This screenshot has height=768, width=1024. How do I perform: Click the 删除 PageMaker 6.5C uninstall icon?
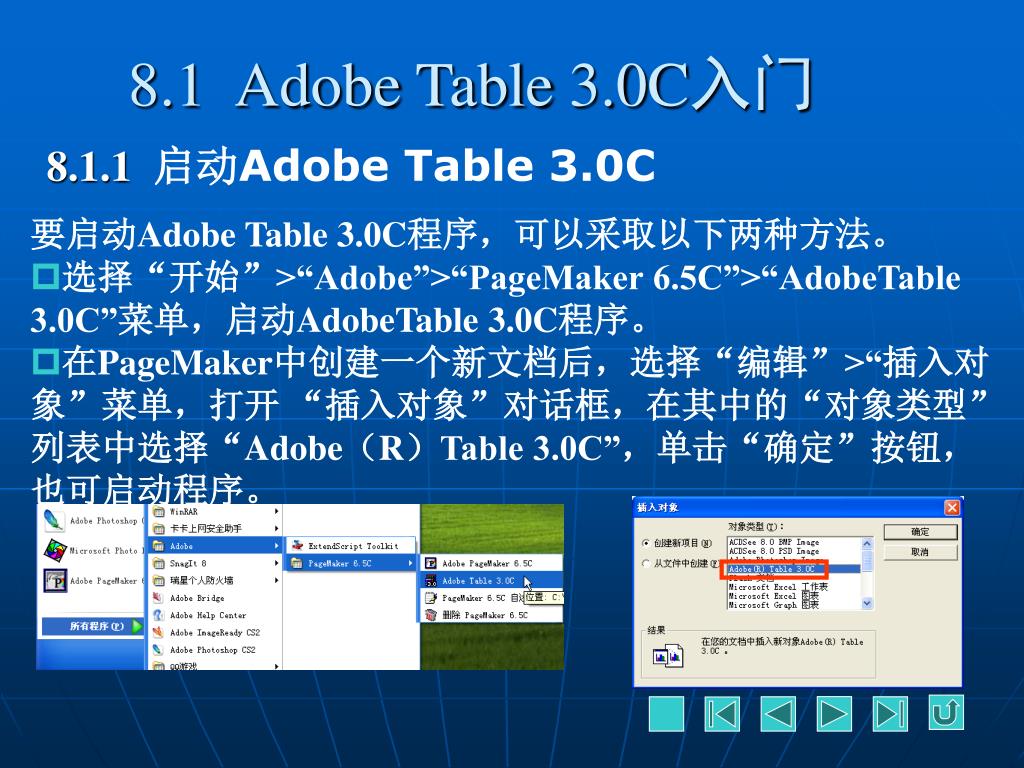click(430, 615)
